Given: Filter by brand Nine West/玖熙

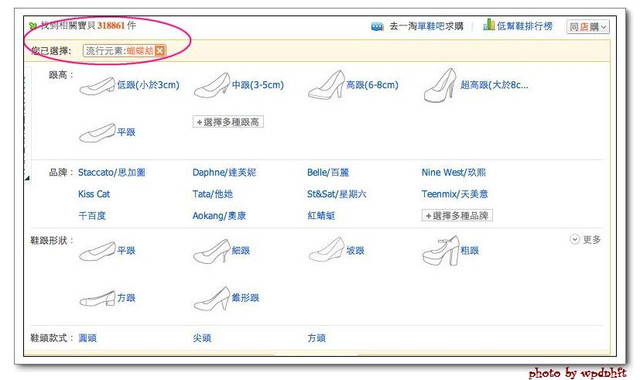Looking at the screenshot, I should click(453, 172).
